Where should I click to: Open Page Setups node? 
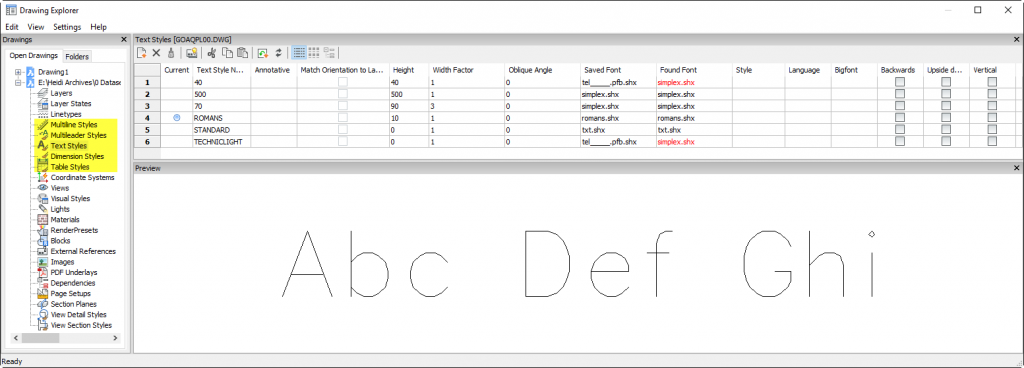pyautogui.click(x=71, y=294)
